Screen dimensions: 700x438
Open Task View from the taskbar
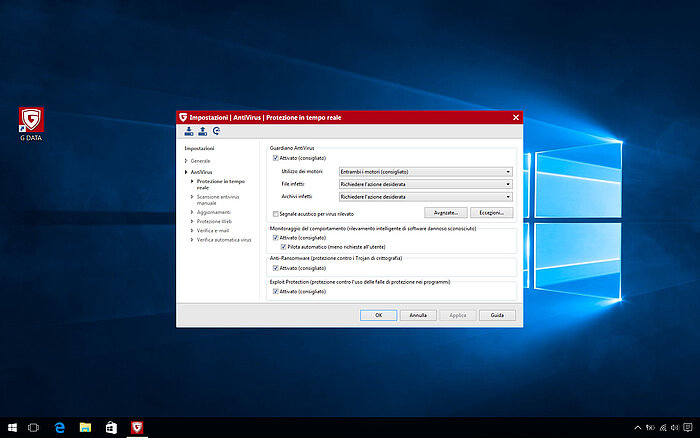click(x=33, y=427)
